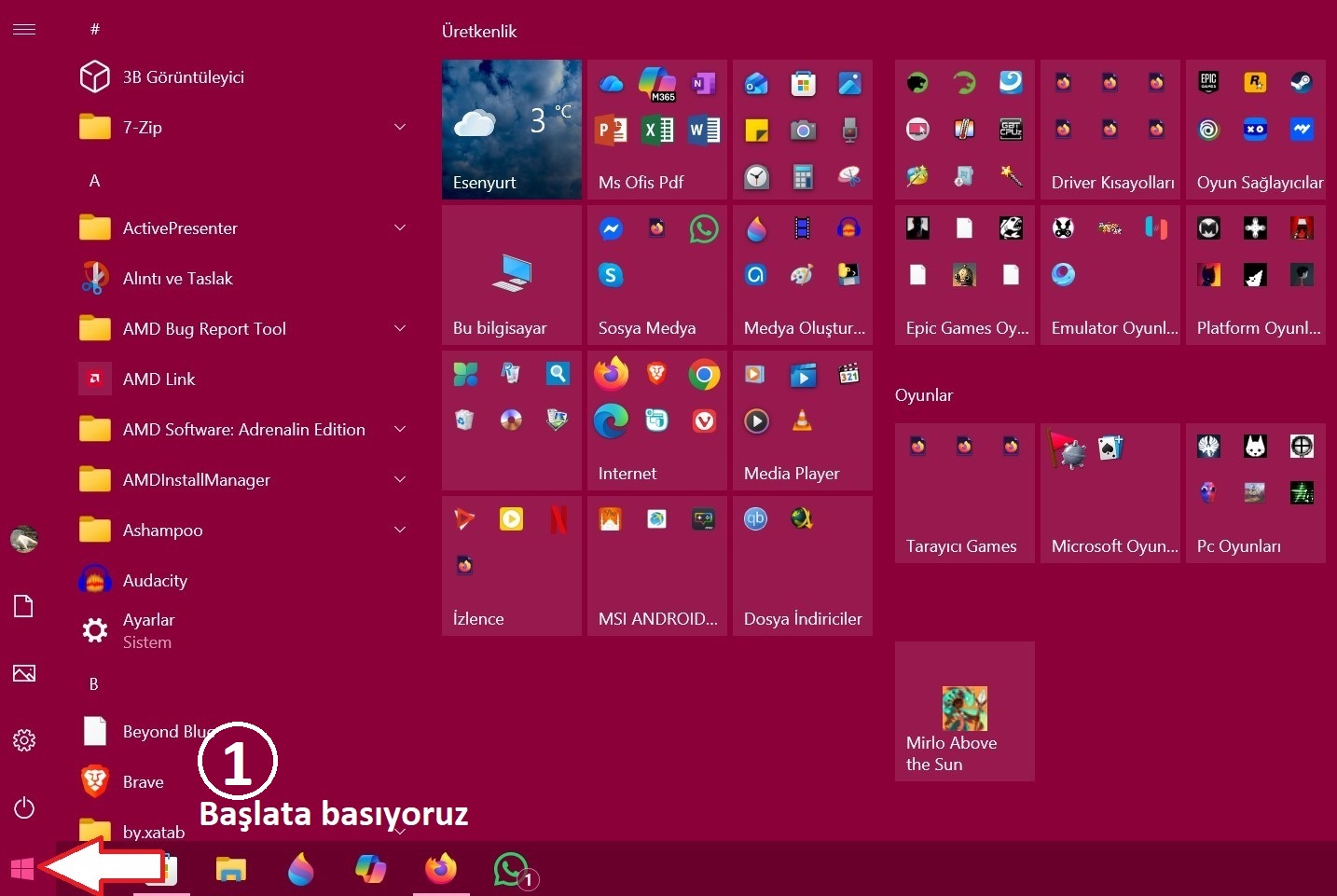Expand the AMD Bug Report Tool chevron
Screen dimensions: 1337x896
click(400, 328)
